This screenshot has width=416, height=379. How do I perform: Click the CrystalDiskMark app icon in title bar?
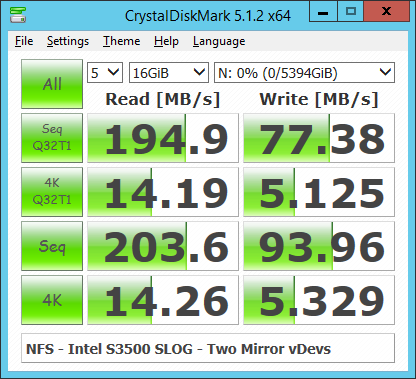pos(18,15)
